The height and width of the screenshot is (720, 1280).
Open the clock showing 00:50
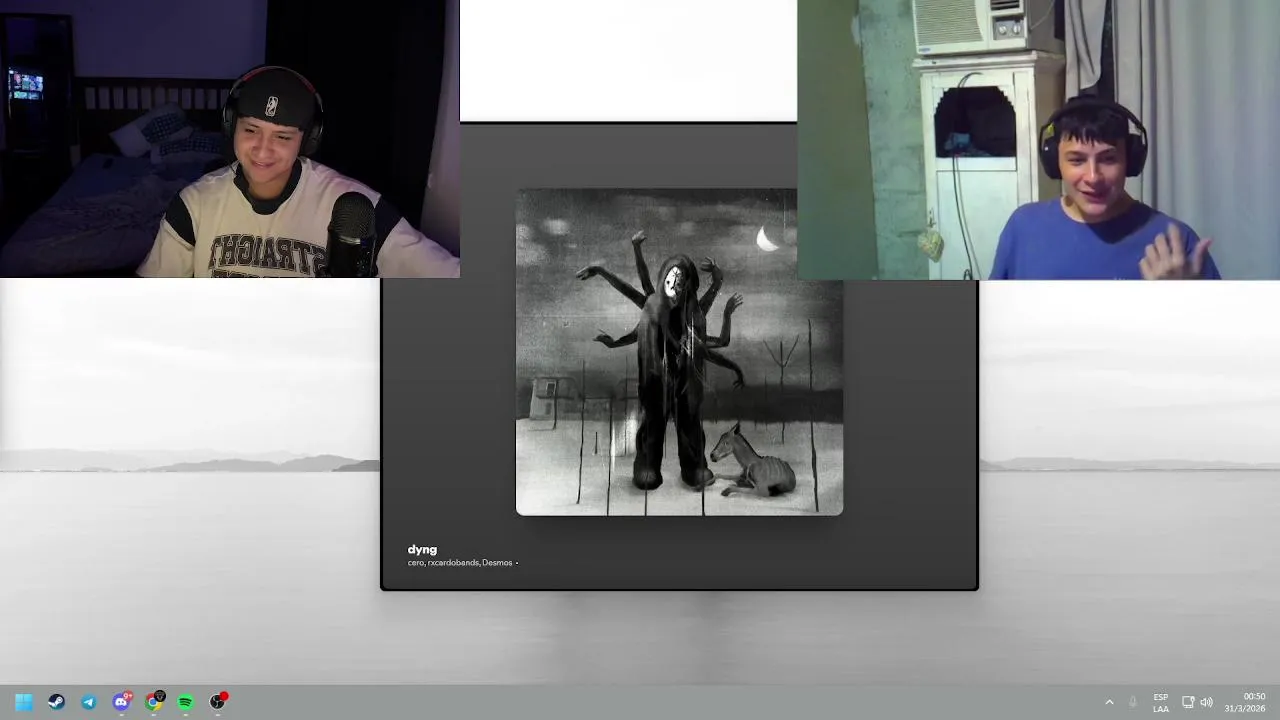(1247, 702)
